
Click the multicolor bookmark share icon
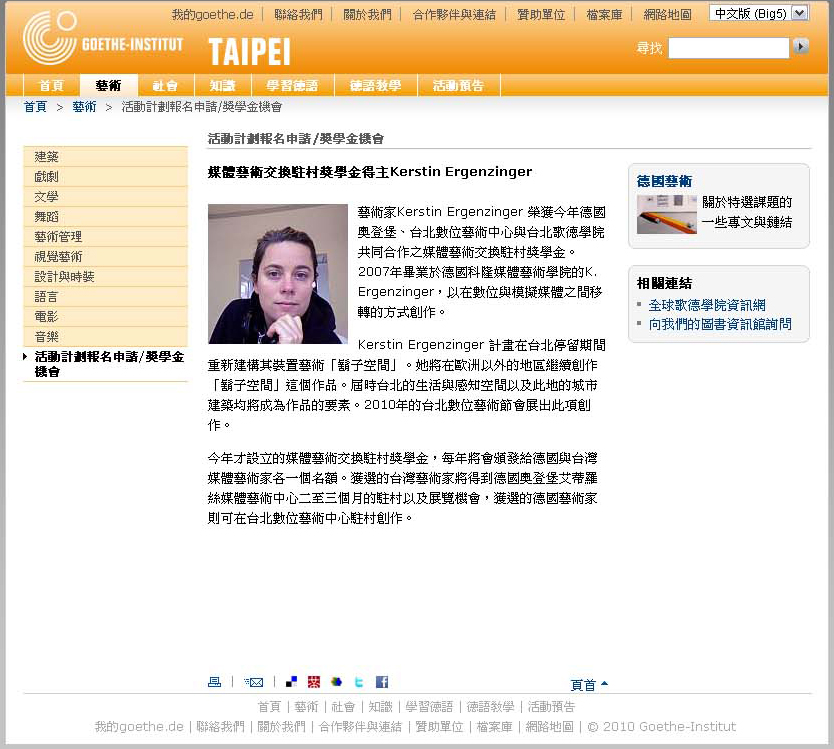click(336, 682)
